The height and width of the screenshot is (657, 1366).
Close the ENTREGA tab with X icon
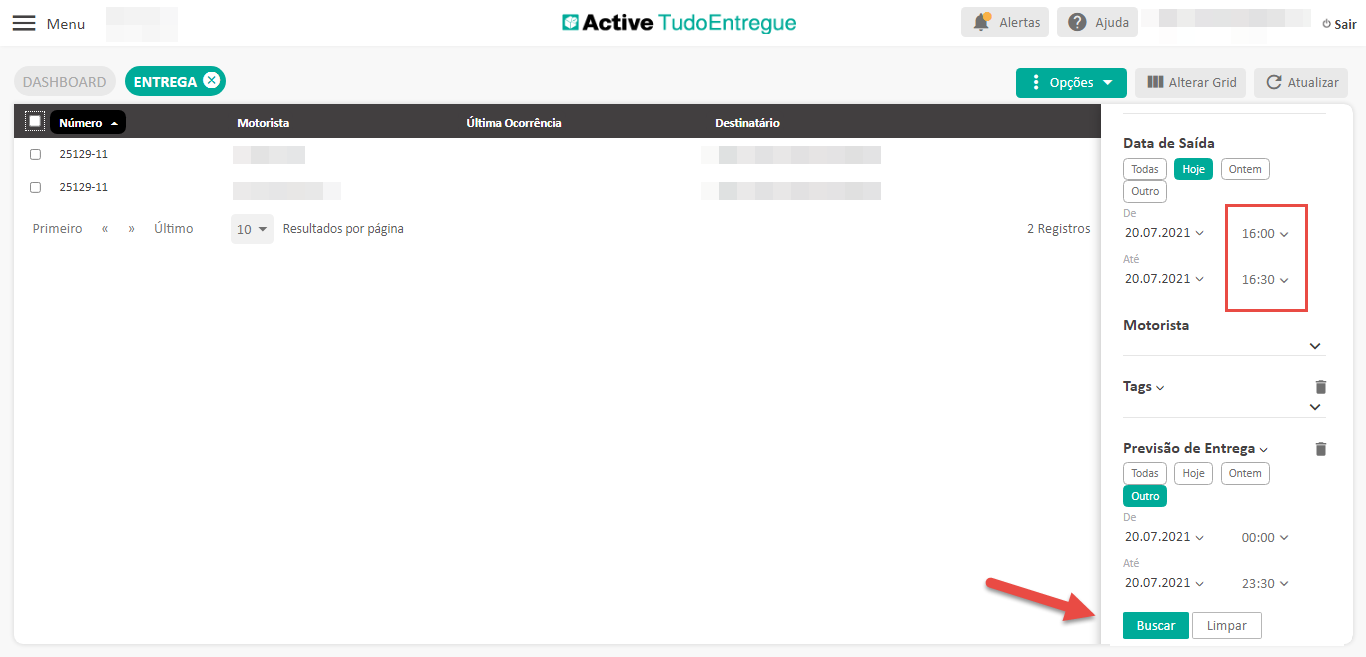[x=211, y=81]
